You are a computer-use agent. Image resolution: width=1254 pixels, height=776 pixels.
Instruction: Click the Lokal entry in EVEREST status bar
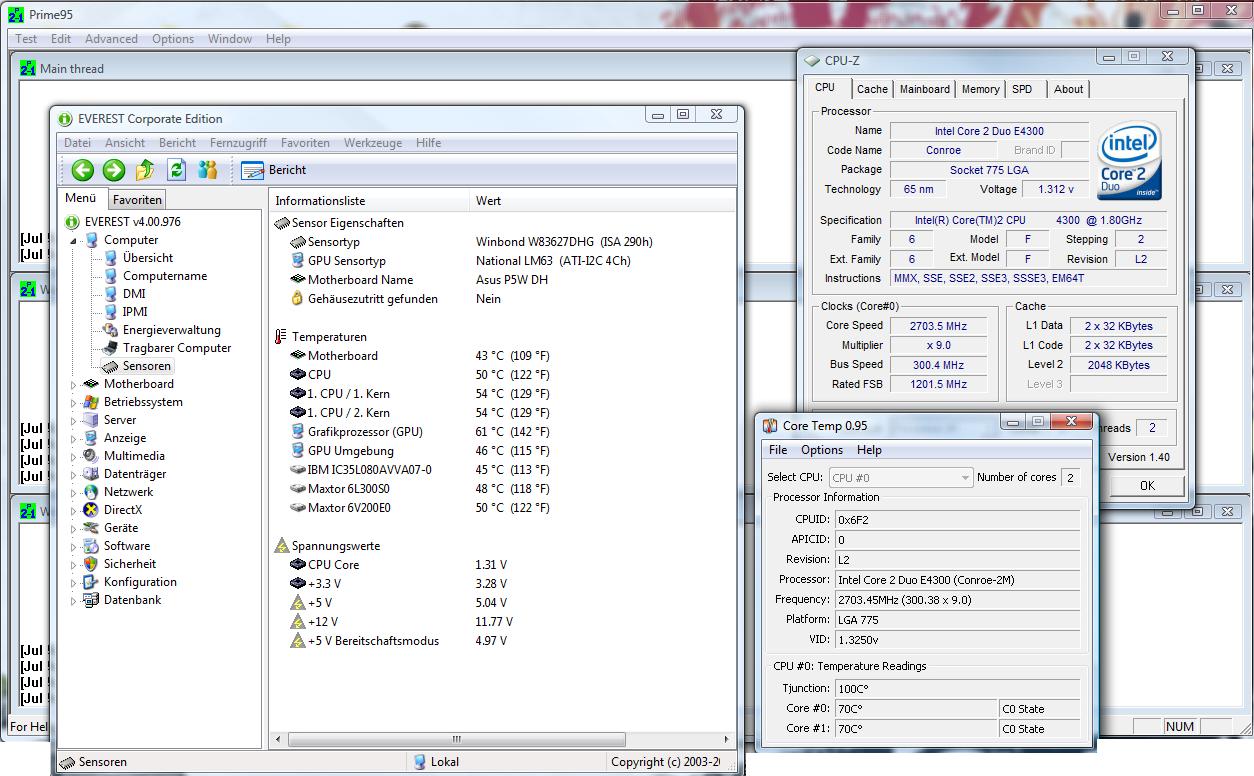tap(437, 762)
